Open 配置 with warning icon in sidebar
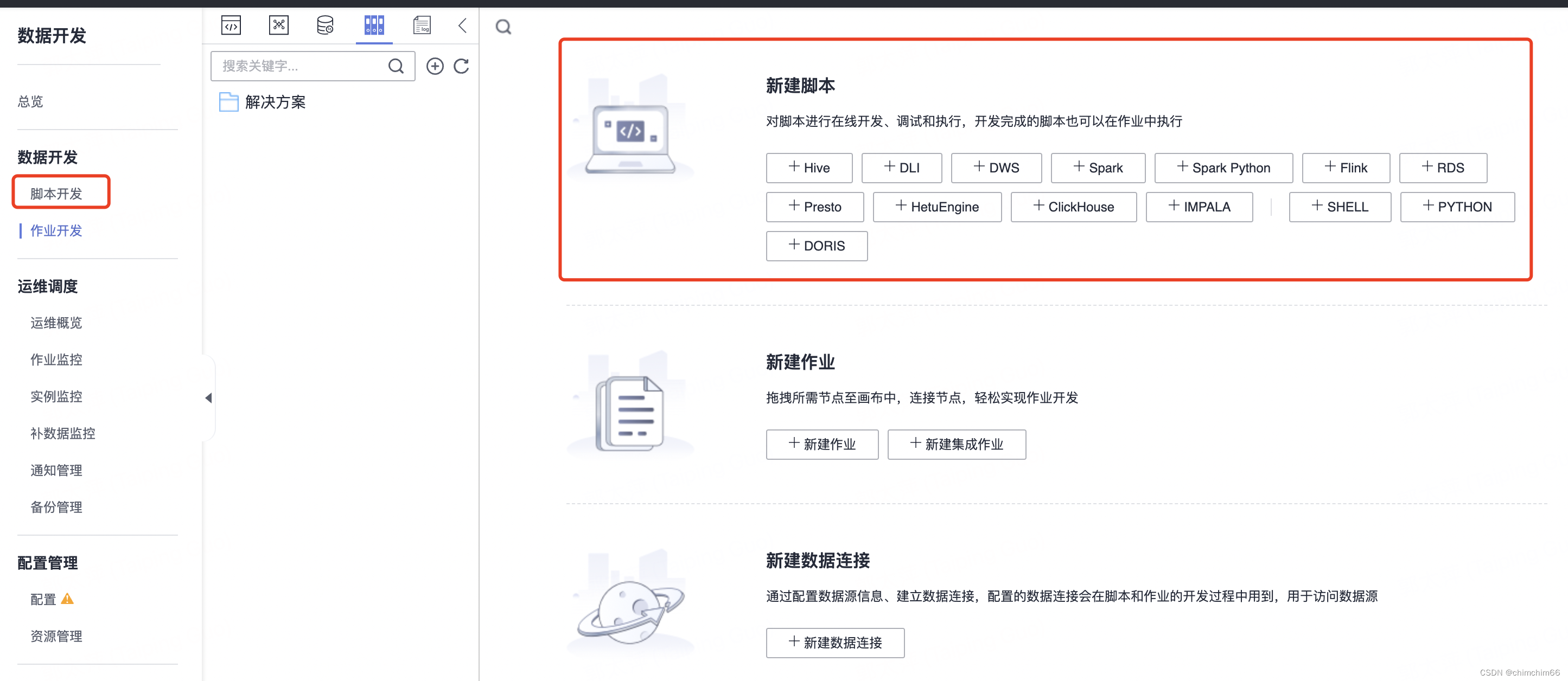1568x681 pixels. click(x=44, y=600)
